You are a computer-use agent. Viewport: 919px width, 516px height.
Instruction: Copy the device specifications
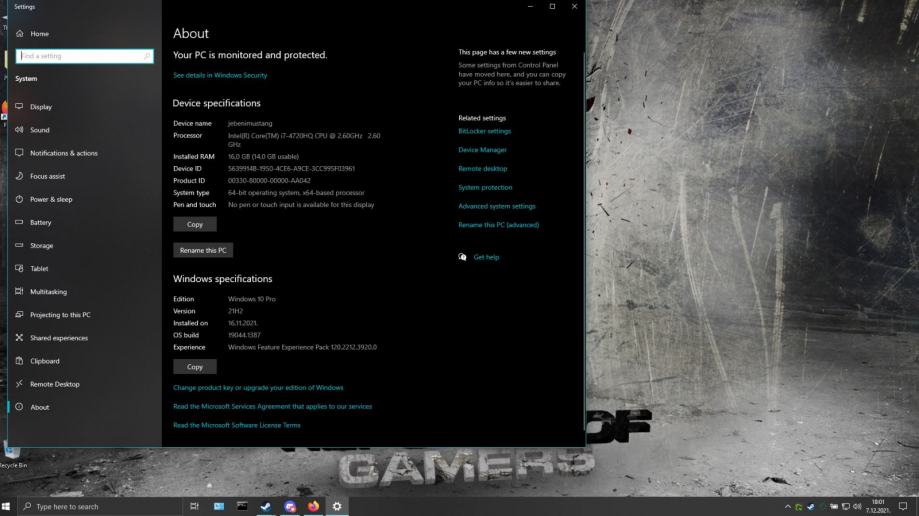pos(195,224)
